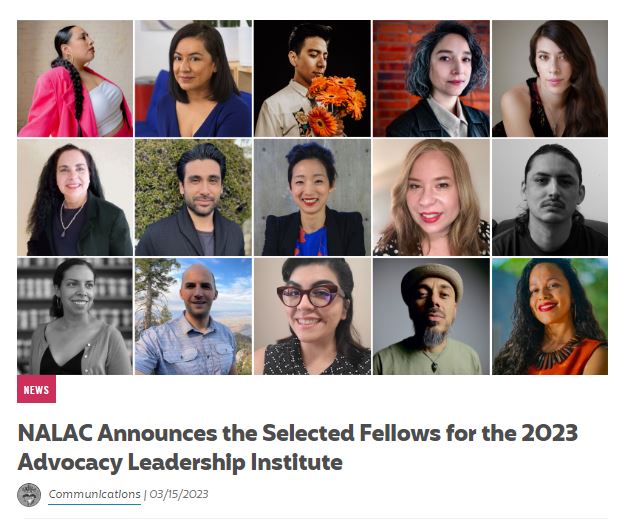Image resolution: width=639 pixels, height=525 pixels.
Task: Select the portrait with purple-rimmed glasses
Action: tap(312, 316)
